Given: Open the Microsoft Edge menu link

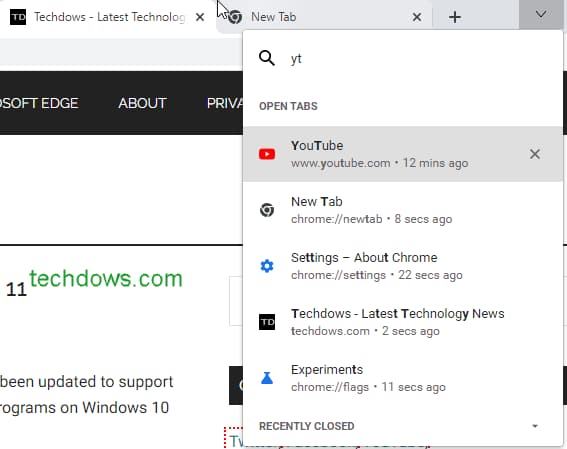Looking at the screenshot, I should (39, 103).
